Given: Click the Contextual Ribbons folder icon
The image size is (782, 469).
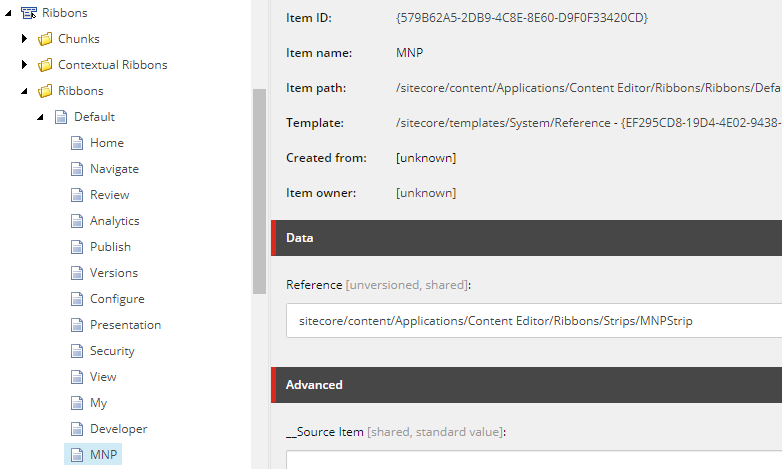Looking at the screenshot, I should pyautogui.click(x=45, y=64).
